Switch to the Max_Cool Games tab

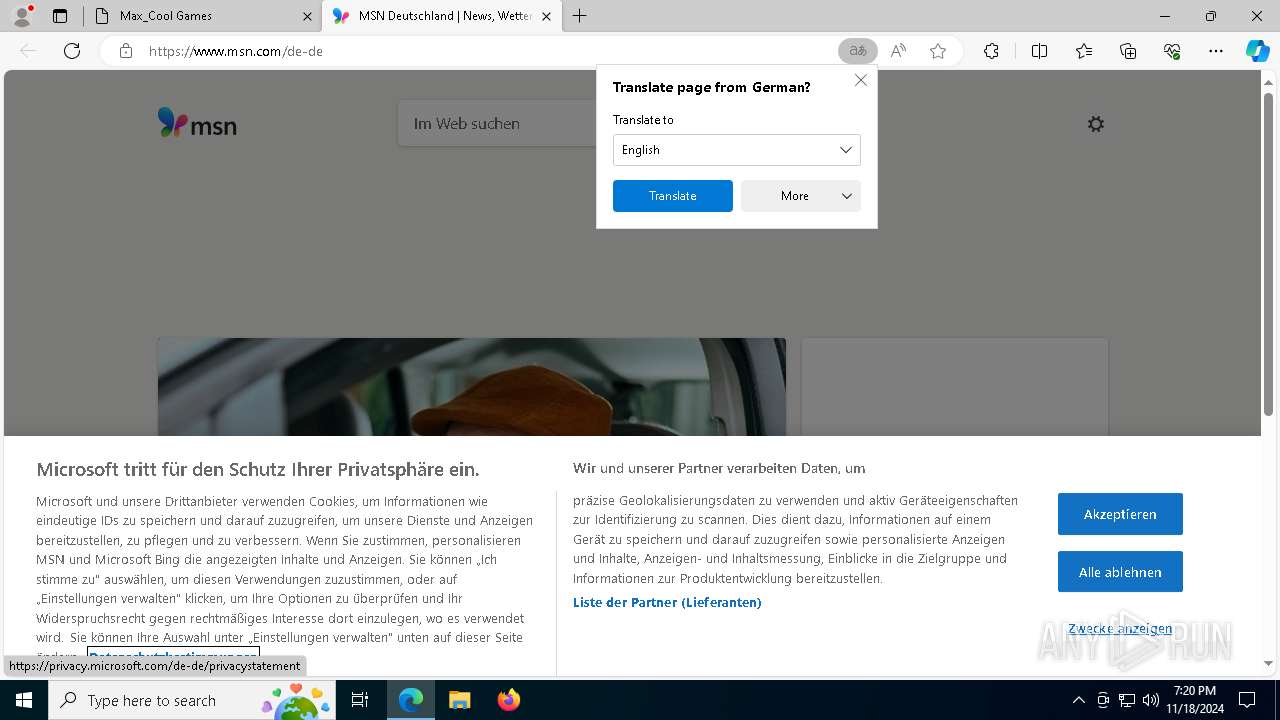coord(200,16)
